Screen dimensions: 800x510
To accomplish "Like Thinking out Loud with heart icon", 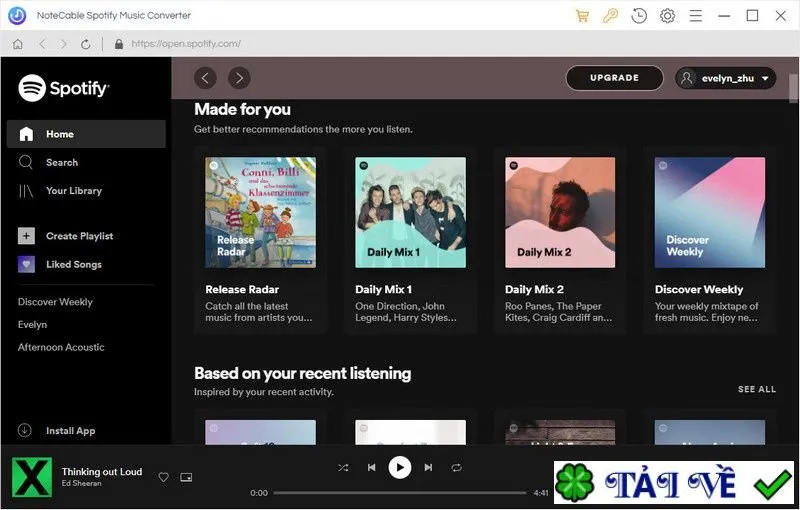I will click(x=163, y=477).
